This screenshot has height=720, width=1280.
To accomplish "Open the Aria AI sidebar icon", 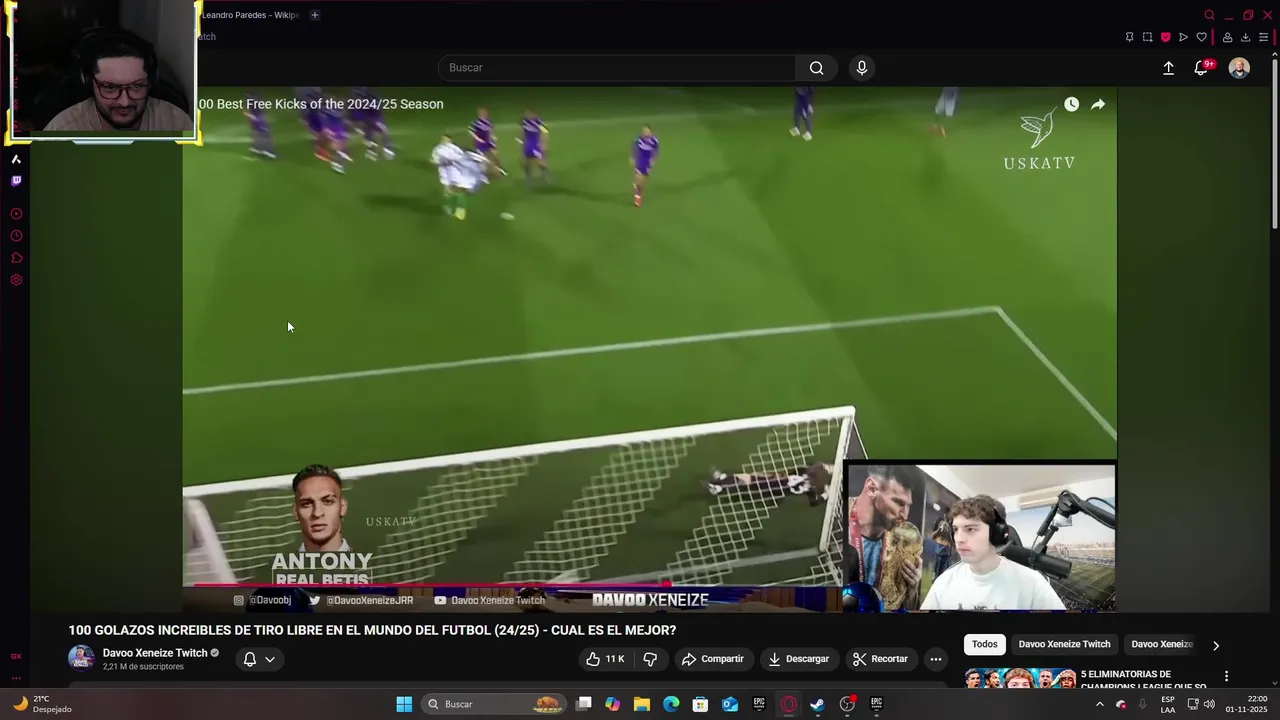I will point(16,159).
